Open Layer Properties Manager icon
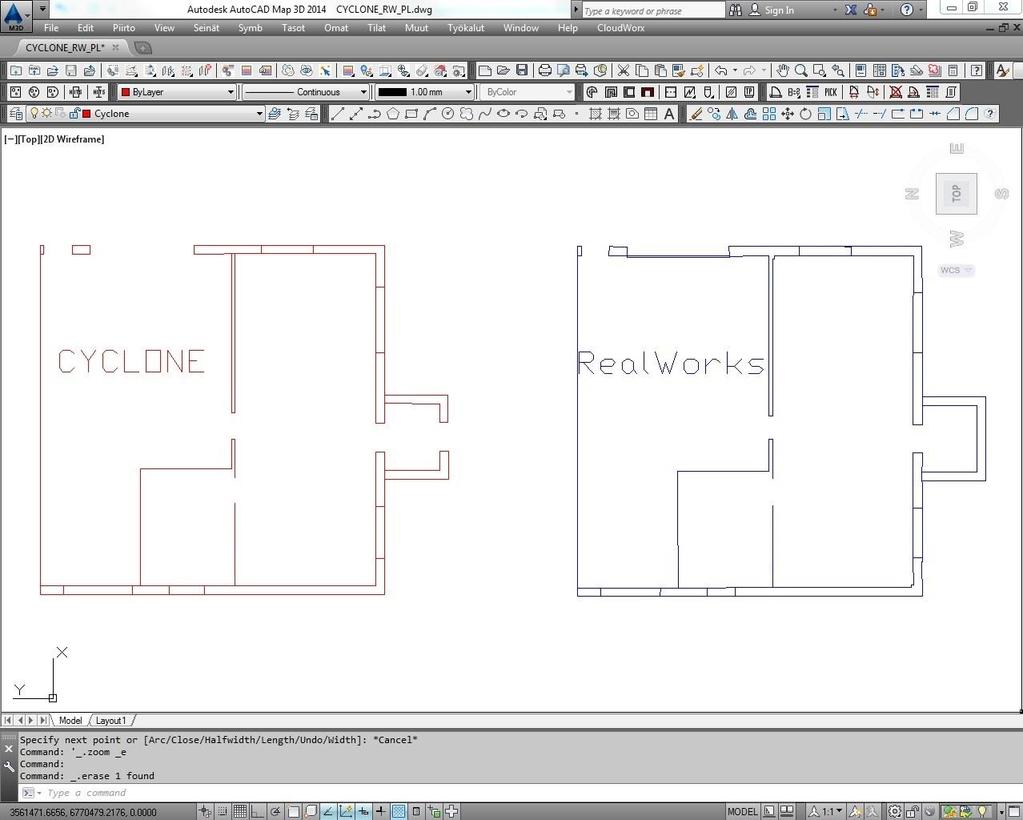Viewport: 1023px width, 820px height. (x=16, y=114)
